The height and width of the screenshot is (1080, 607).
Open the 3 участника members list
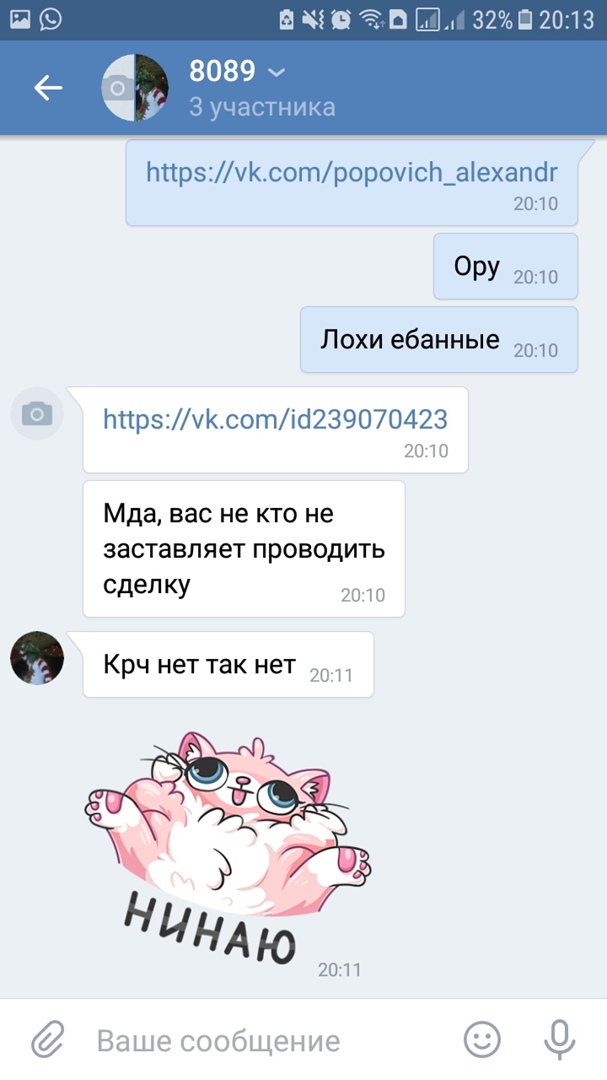[x=262, y=107]
